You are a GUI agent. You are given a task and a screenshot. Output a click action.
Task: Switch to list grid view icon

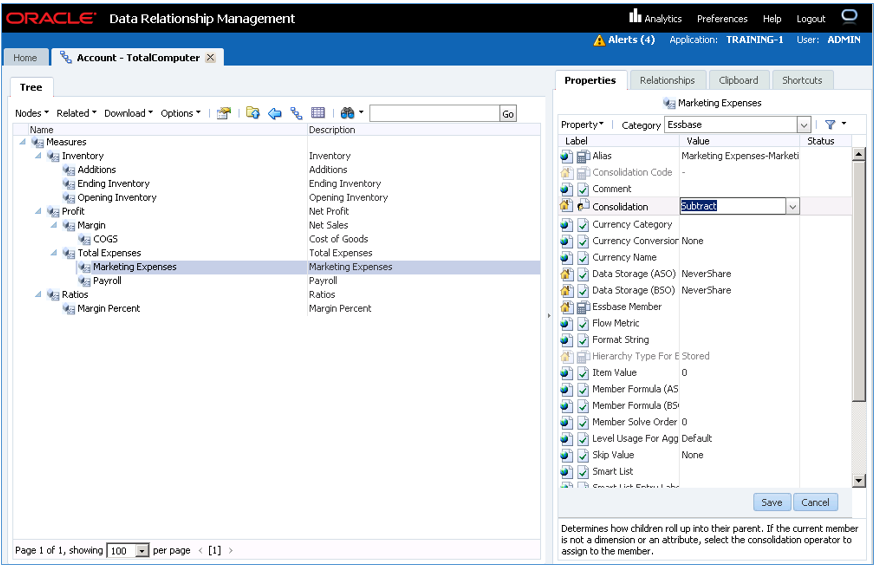[x=318, y=113]
